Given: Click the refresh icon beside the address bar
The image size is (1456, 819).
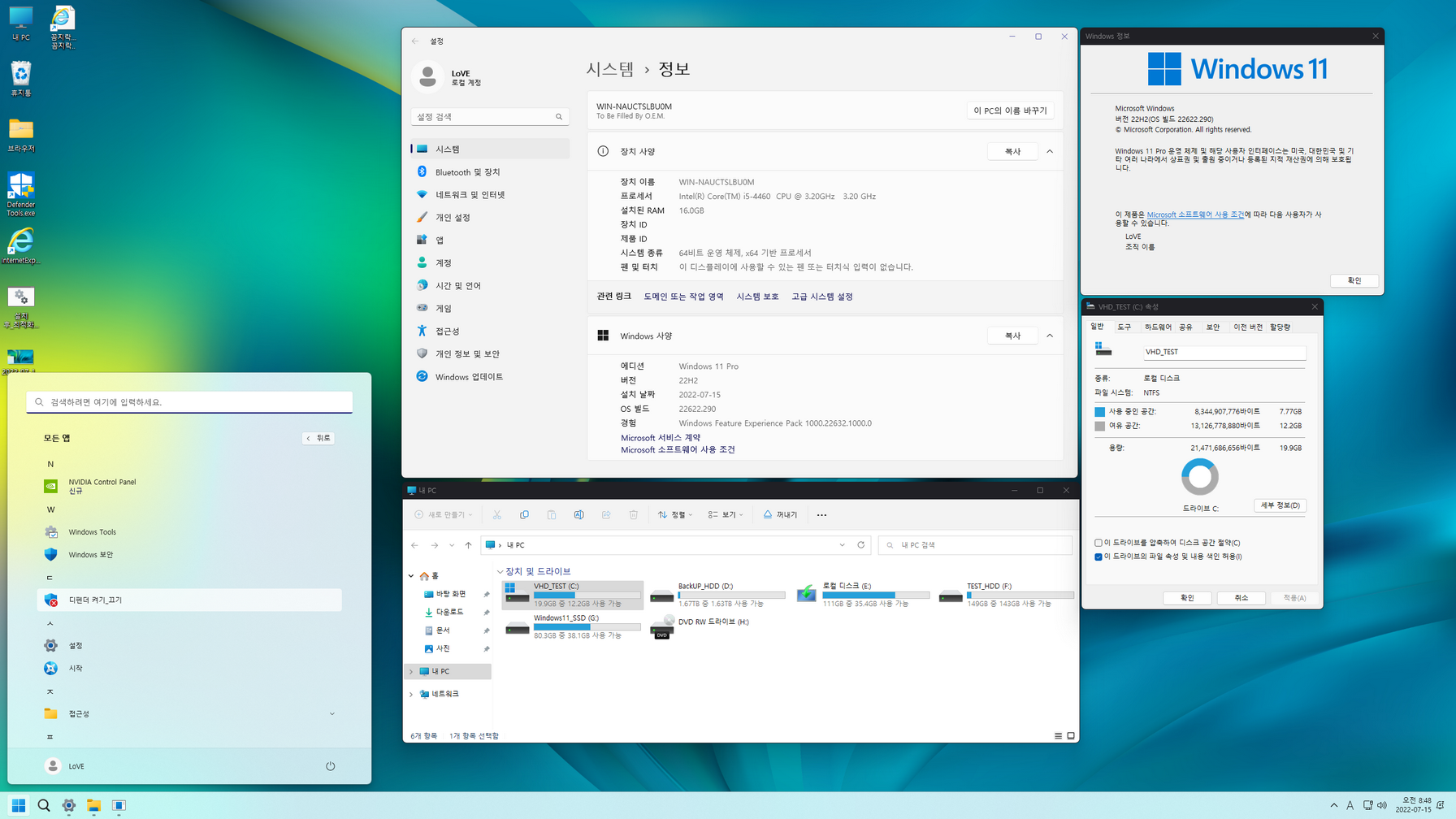Looking at the screenshot, I should (x=861, y=545).
